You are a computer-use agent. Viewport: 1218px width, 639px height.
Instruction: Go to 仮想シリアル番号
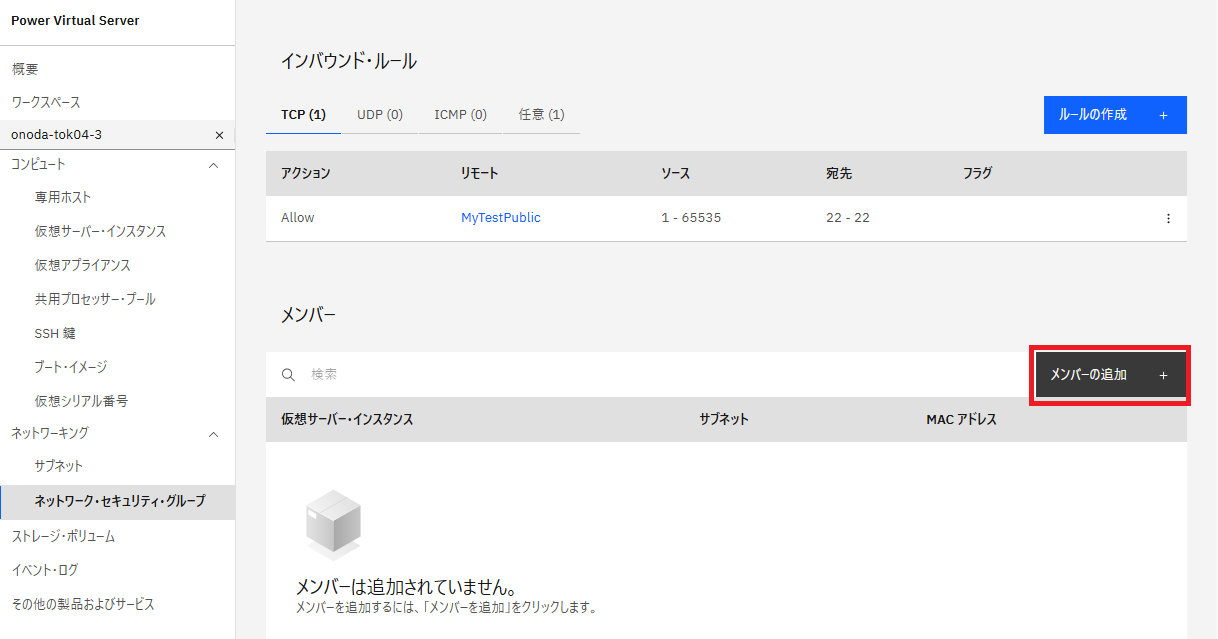(81, 401)
